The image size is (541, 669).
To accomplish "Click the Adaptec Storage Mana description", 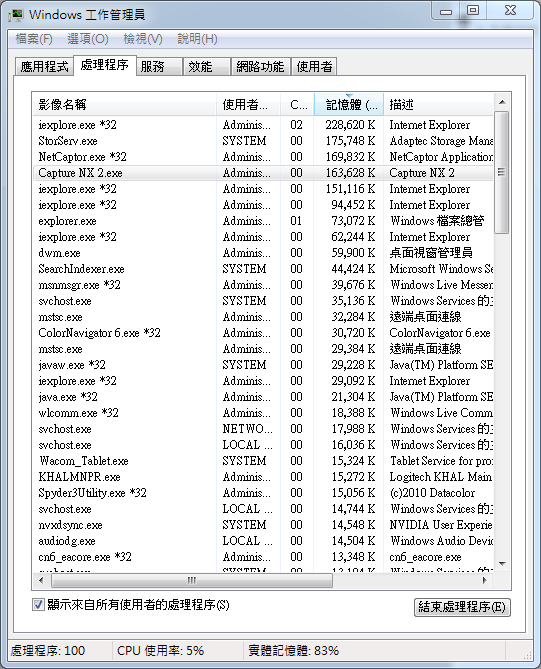I will click(x=441, y=141).
